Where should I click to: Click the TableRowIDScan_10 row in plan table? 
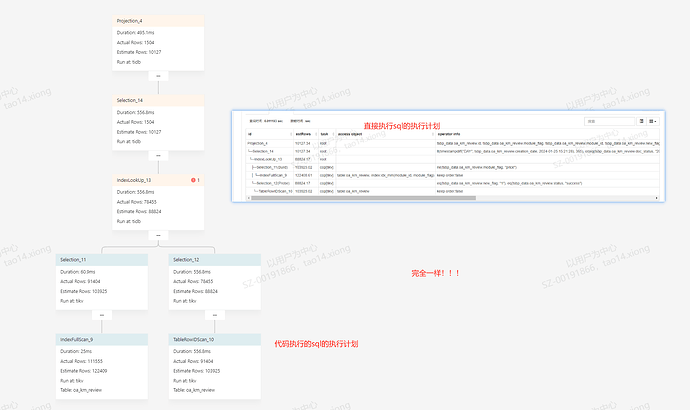pyautogui.click(x=452, y=191)
